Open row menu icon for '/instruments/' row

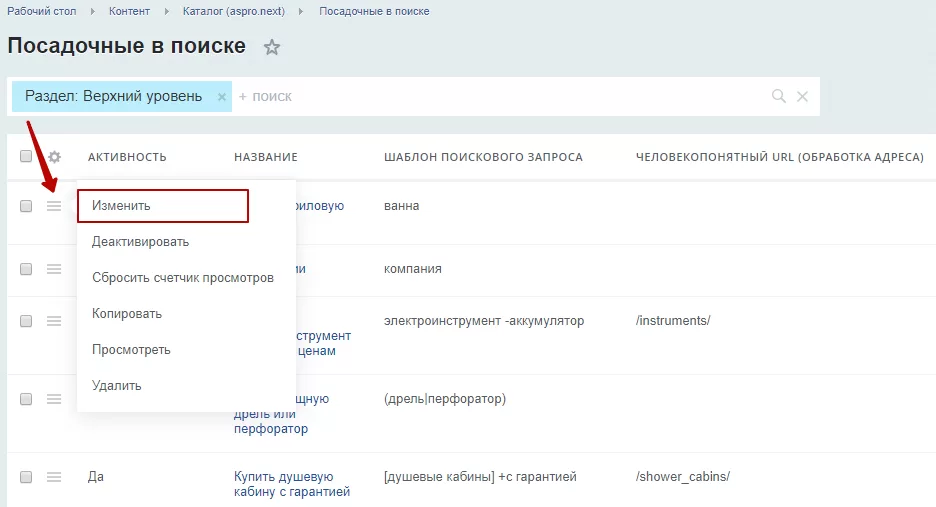click(54, 321)
